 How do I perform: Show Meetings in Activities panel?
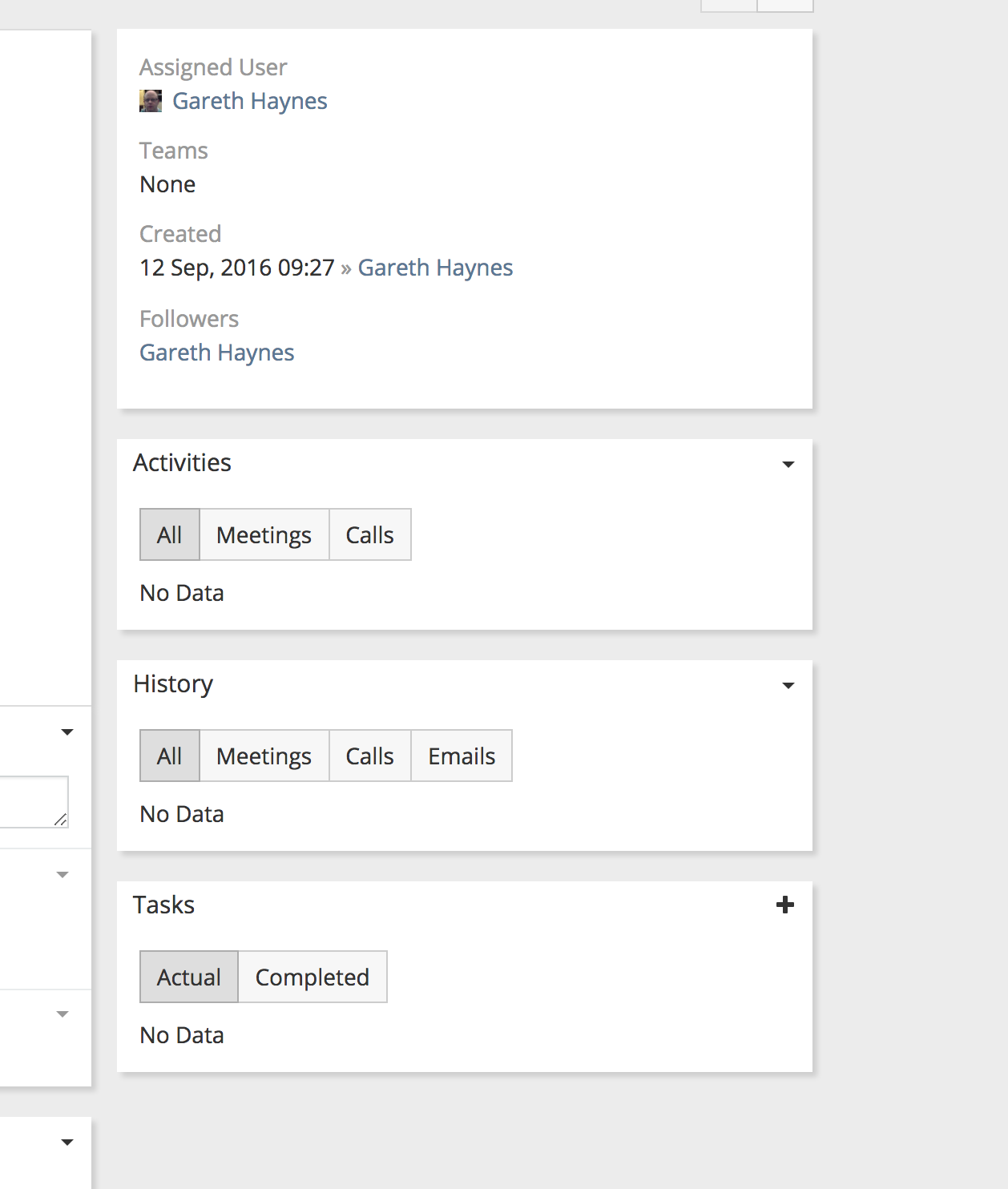click(x=264, y=534)
